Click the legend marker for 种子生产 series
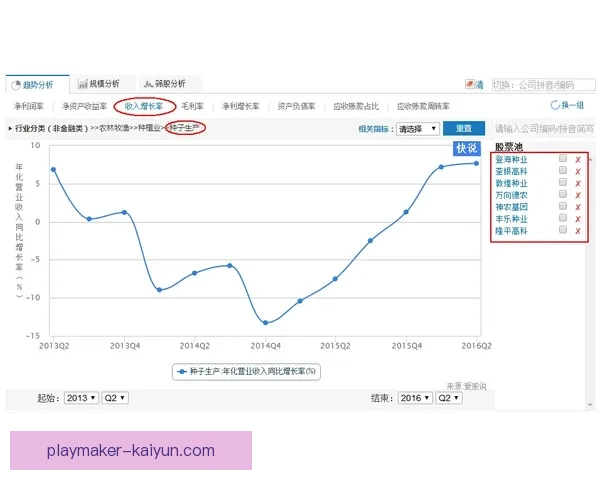This screenshot has width=600, height=480. pos(182,371)
